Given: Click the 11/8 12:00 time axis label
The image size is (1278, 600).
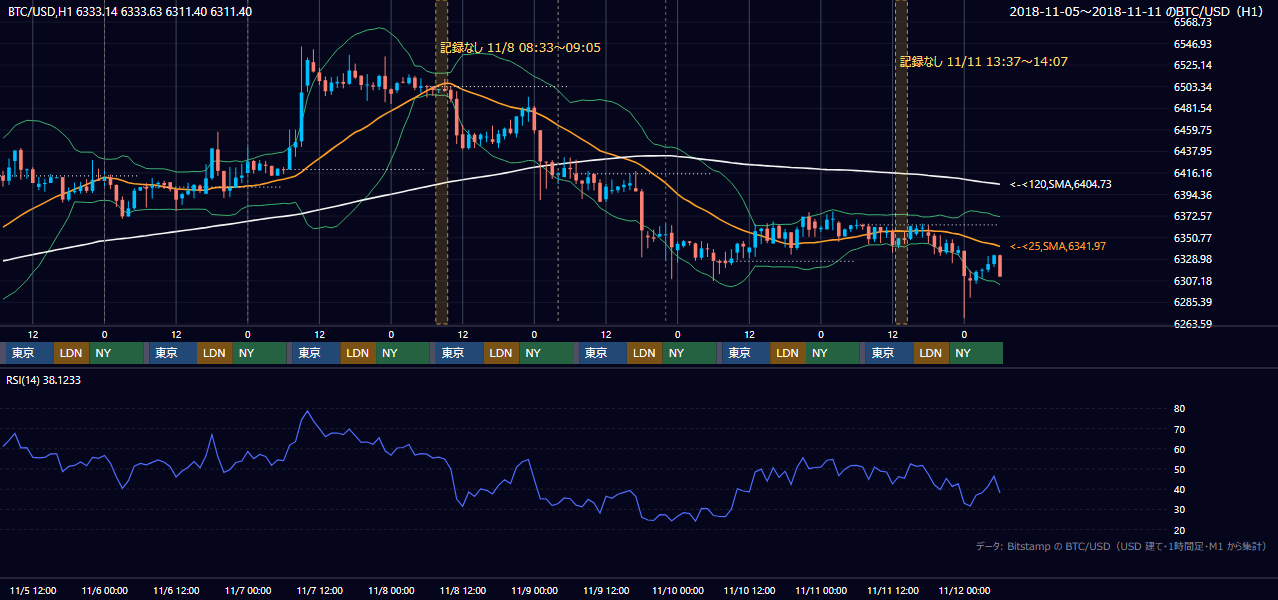Looking at the screenshot, I should [462, 590].
